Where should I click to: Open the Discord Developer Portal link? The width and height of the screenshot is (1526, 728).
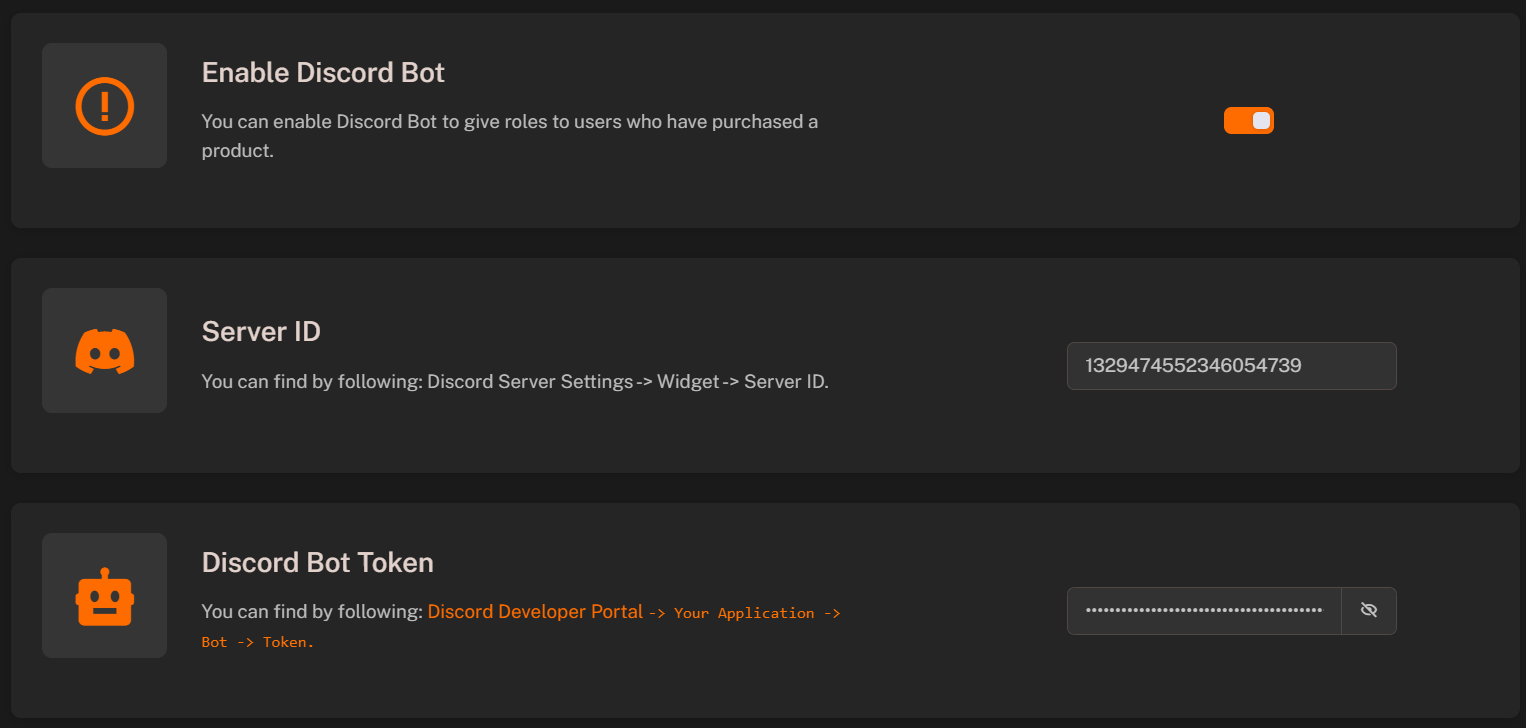coord(534,611)
